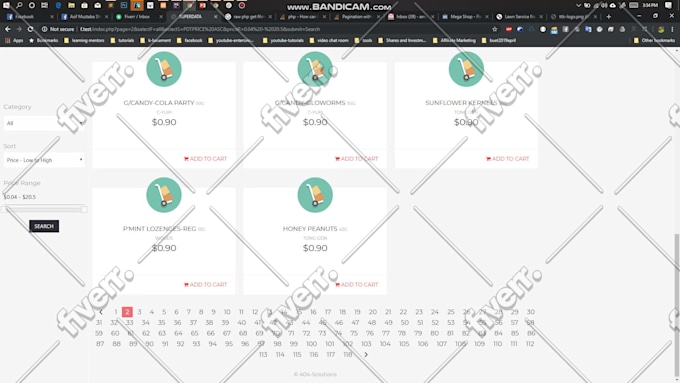Open the red ABP extension icon
680x383 pixels.
point(509,29)
